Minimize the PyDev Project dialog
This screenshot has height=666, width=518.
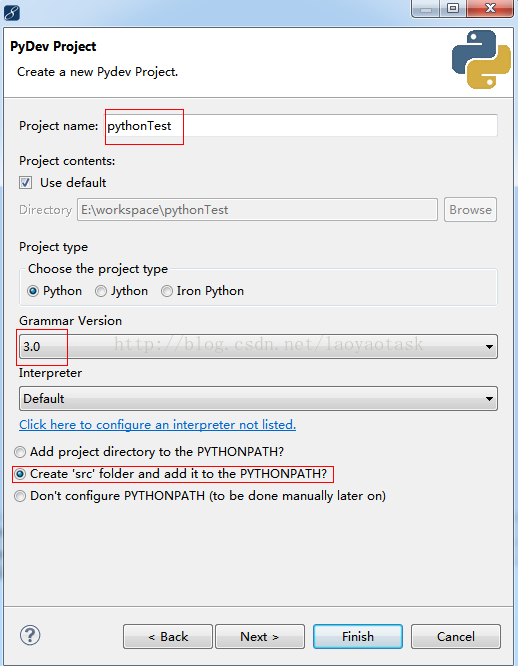point(426,8)
